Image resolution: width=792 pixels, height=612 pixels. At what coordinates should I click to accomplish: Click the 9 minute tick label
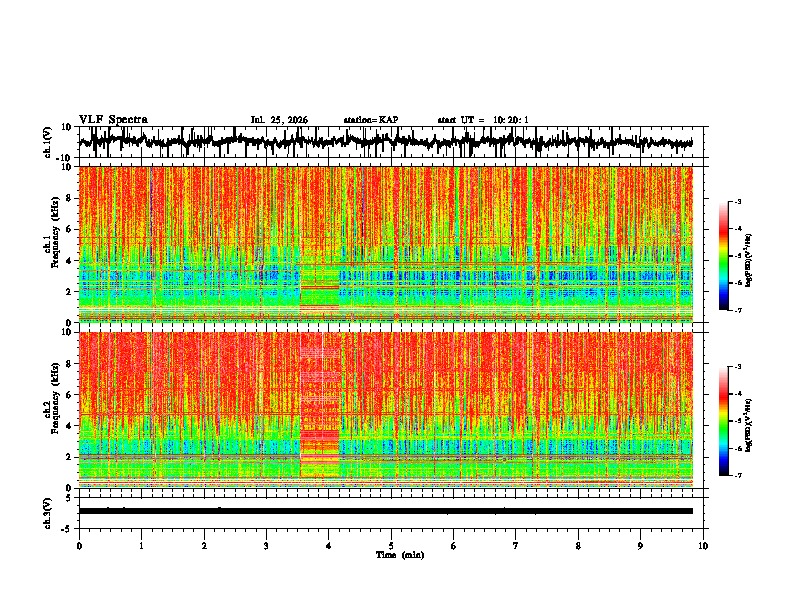coord(640,546)
